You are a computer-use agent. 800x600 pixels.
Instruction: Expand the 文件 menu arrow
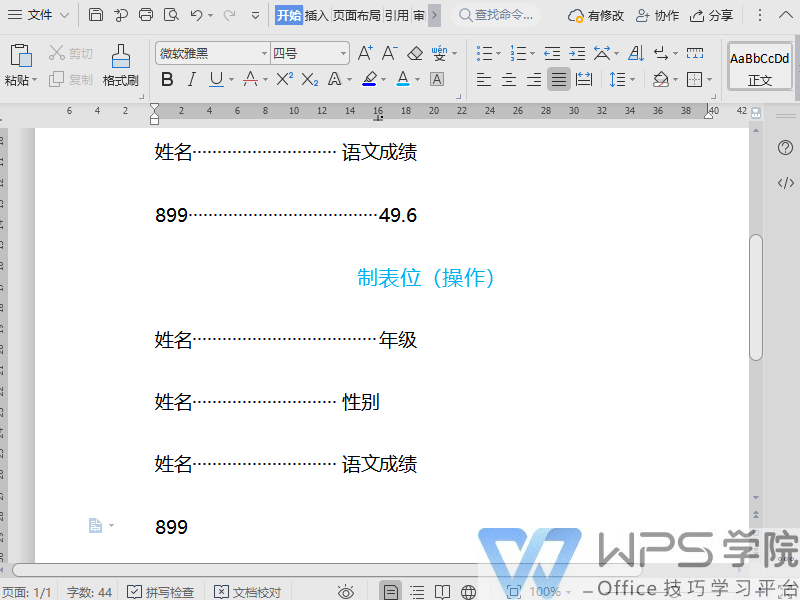pos(64,15)
